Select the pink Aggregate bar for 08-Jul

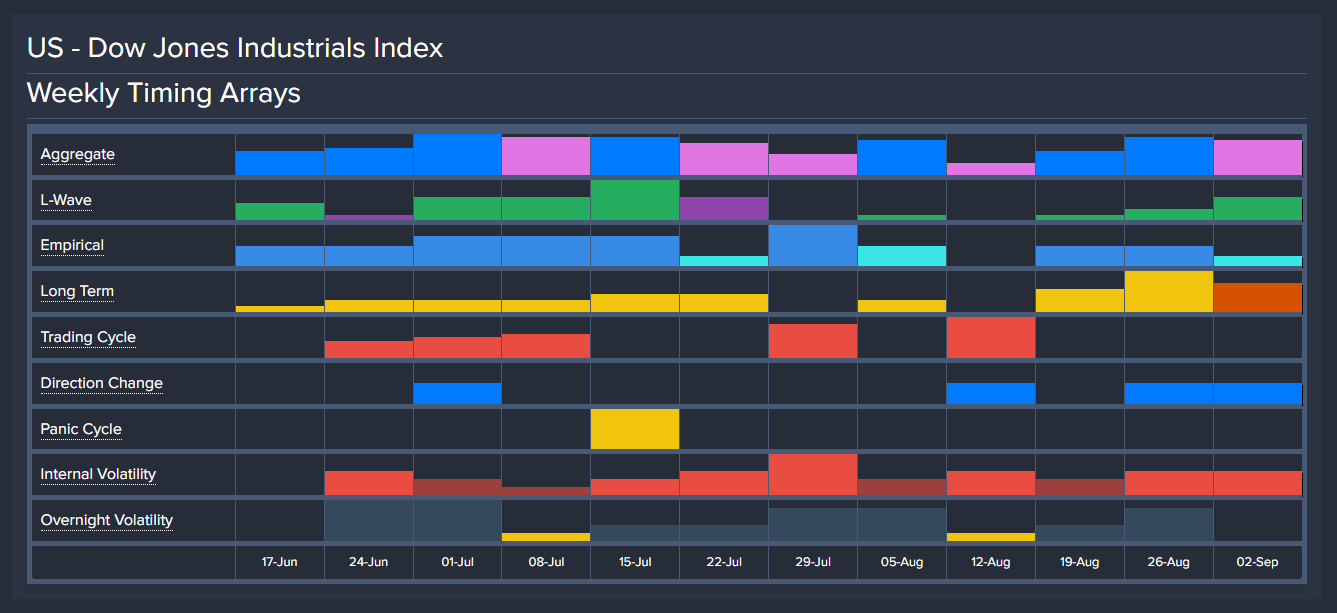(546, 156)
